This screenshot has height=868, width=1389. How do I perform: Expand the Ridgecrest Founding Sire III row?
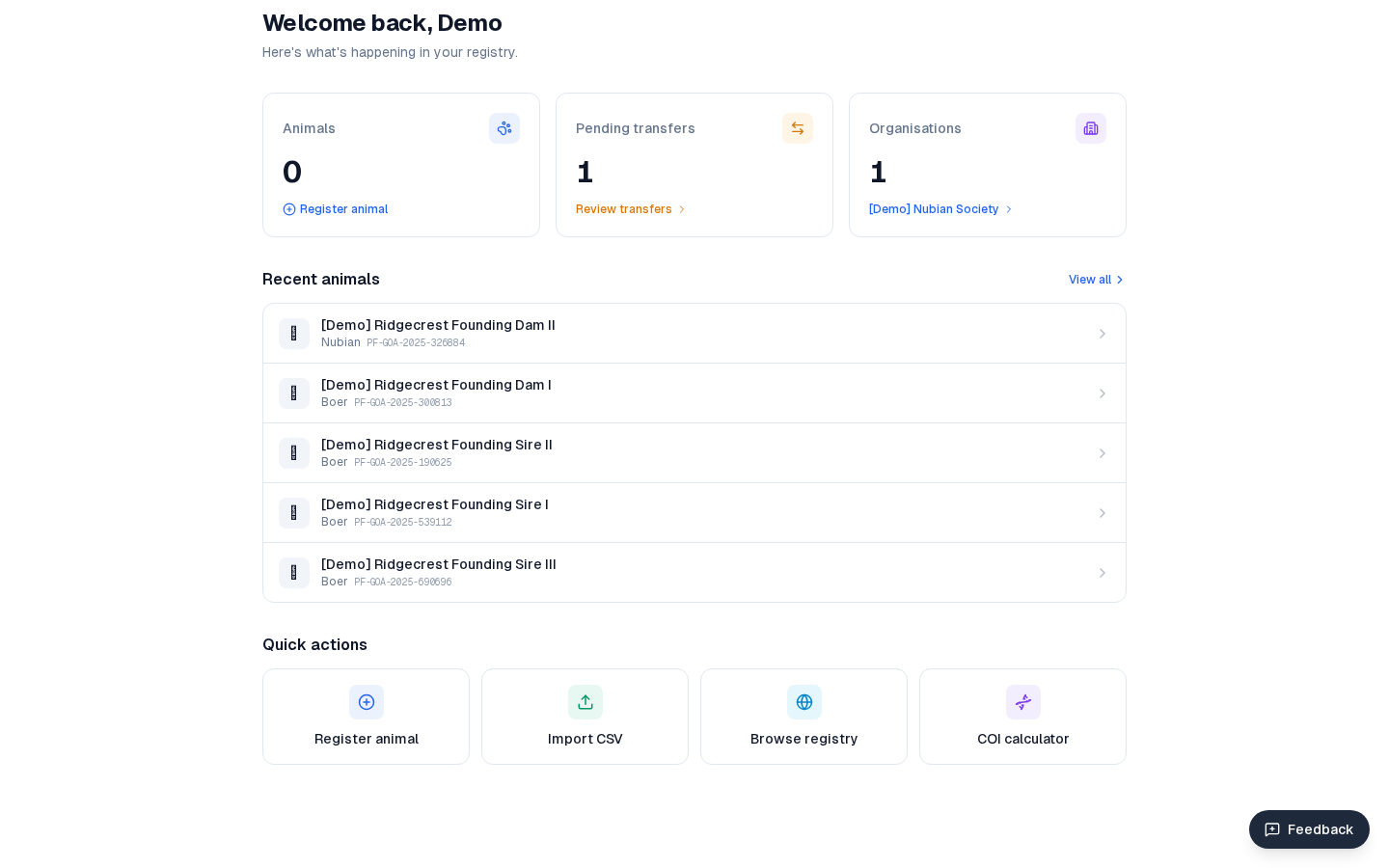pos(1103,573)
